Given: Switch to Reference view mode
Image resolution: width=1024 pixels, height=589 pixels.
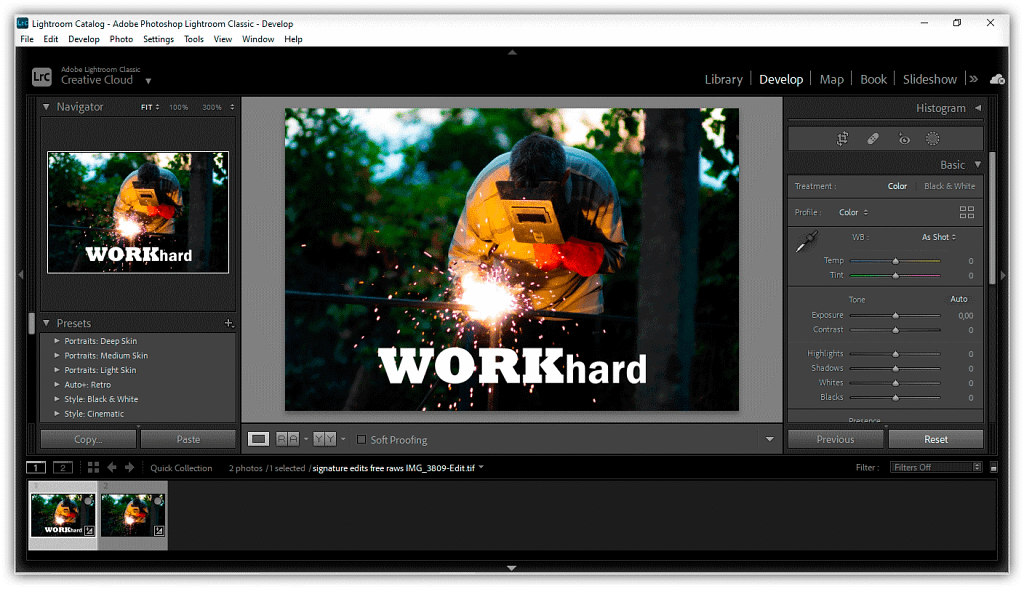Looking at the screenshot, I should (x=287, y=439).
